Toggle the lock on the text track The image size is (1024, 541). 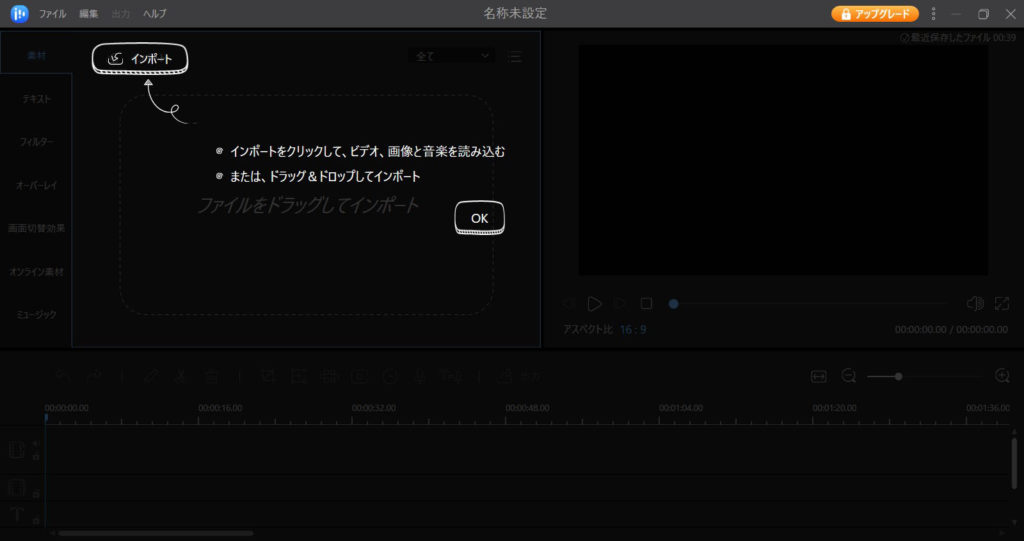36,520
